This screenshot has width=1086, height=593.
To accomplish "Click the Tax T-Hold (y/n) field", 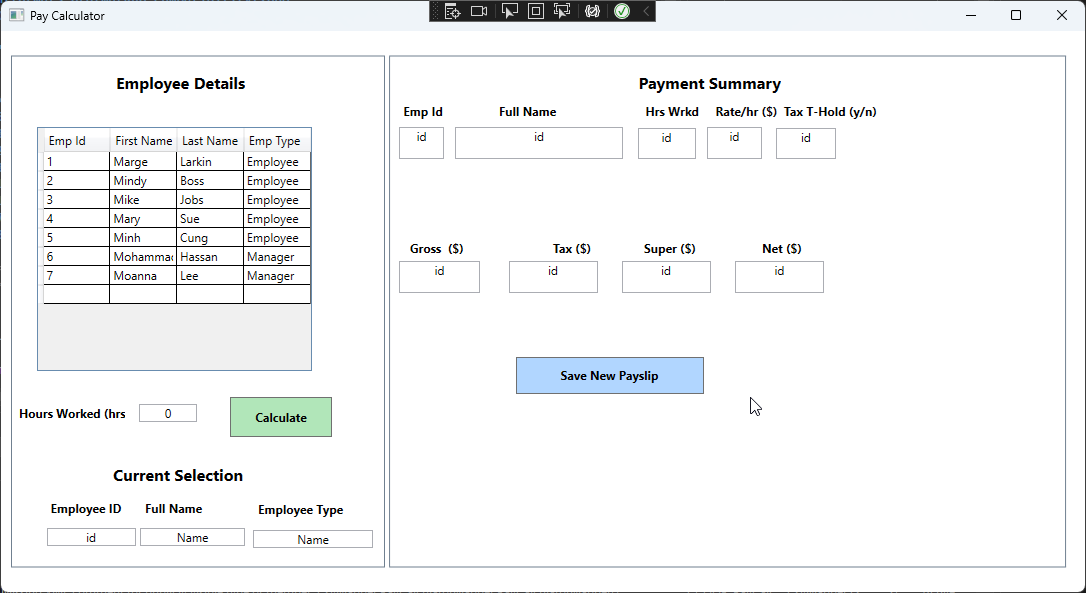I will tap(805, 143).
